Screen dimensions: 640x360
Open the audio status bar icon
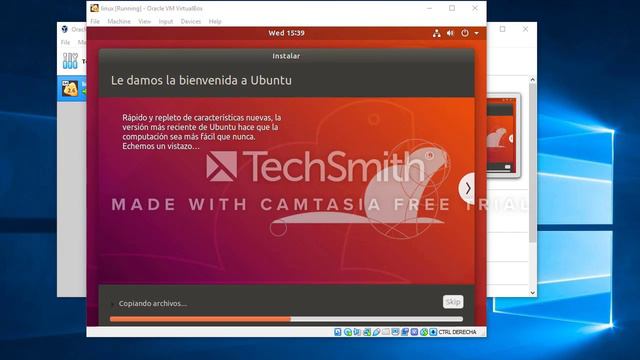[357, 332]
